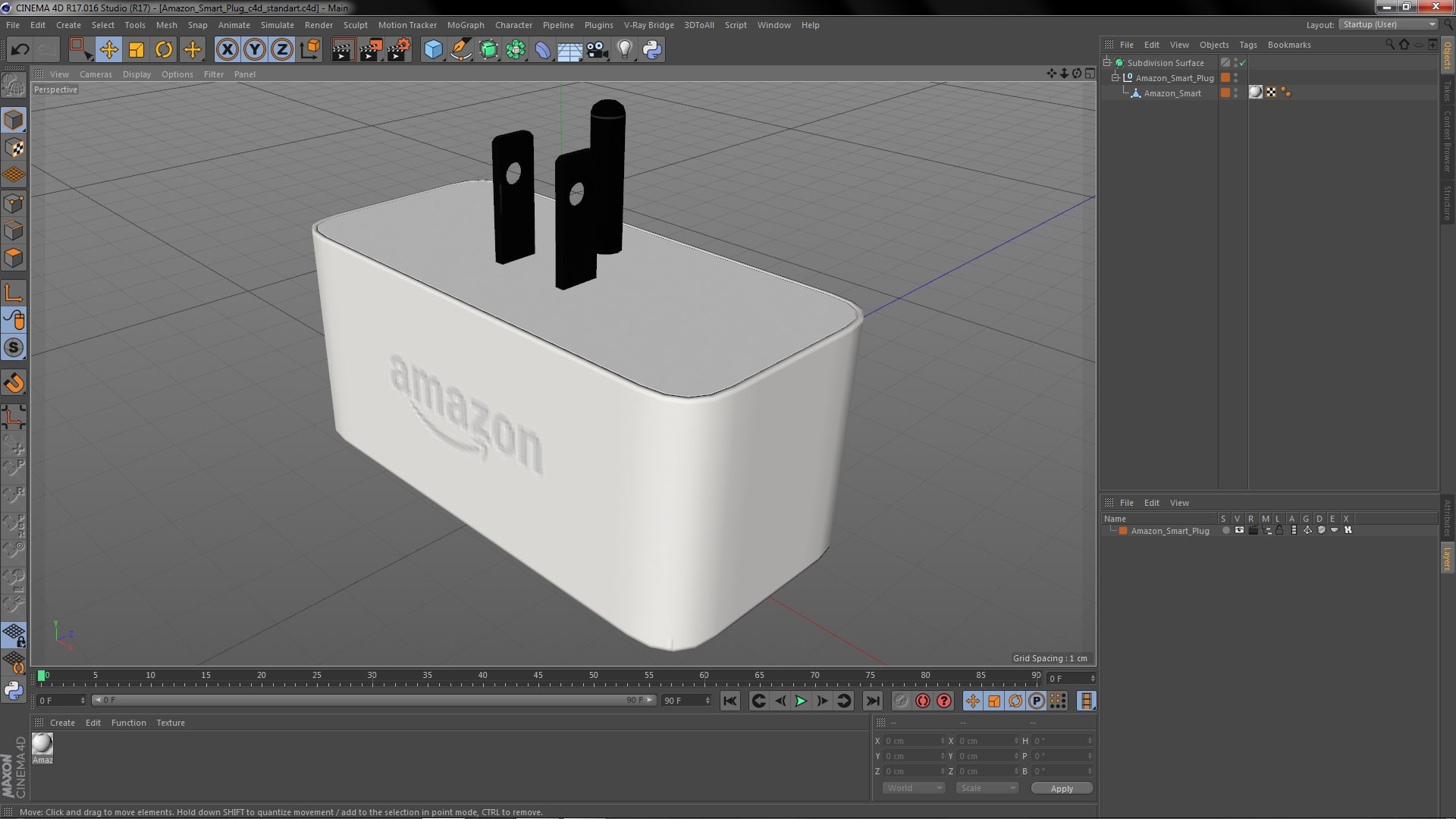Viewport: 1456px width, 819px height.
Task: Render the active view
Action: 343,50
